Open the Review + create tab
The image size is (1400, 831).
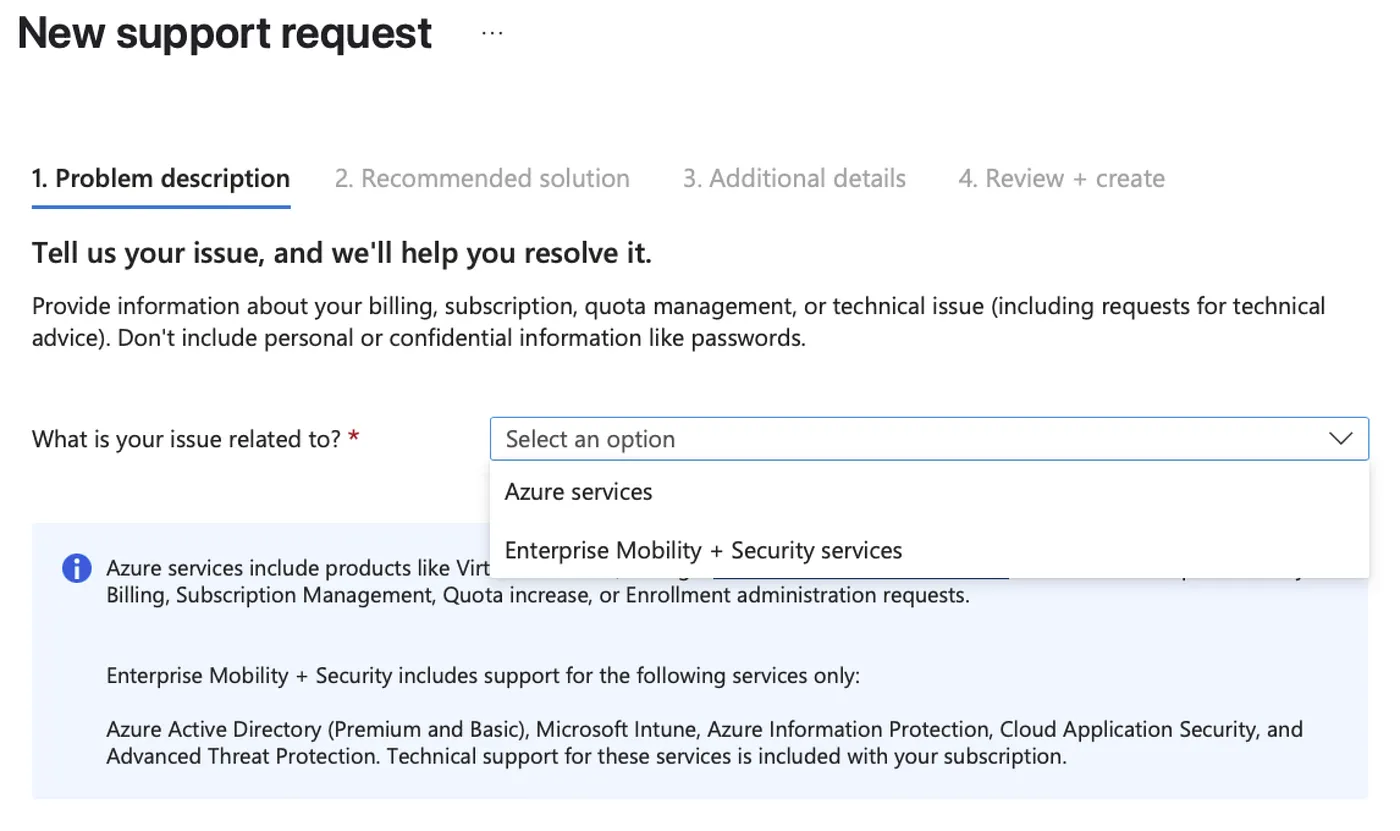click(1061, 179)
